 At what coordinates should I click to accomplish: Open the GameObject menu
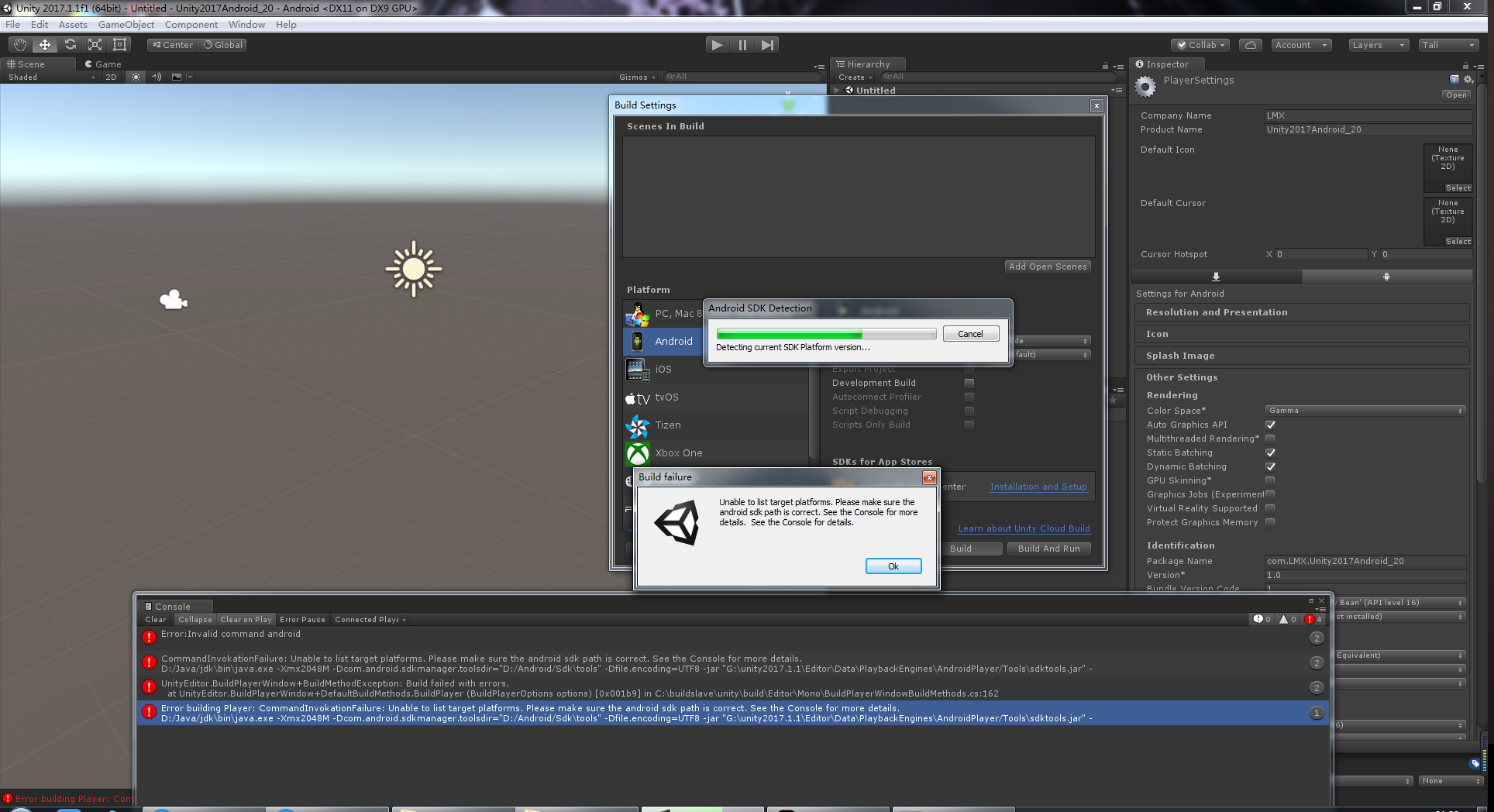(x=126, y=25)
